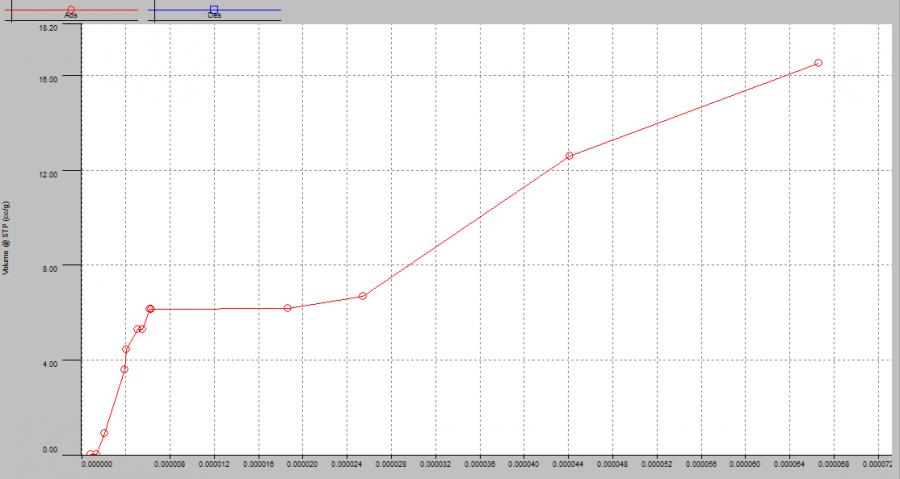The width and height of the screenshot is (900, 479).
Task: Click the 0.000000 x-axis label
Action: pyautogui.click(x=99, y=464)
